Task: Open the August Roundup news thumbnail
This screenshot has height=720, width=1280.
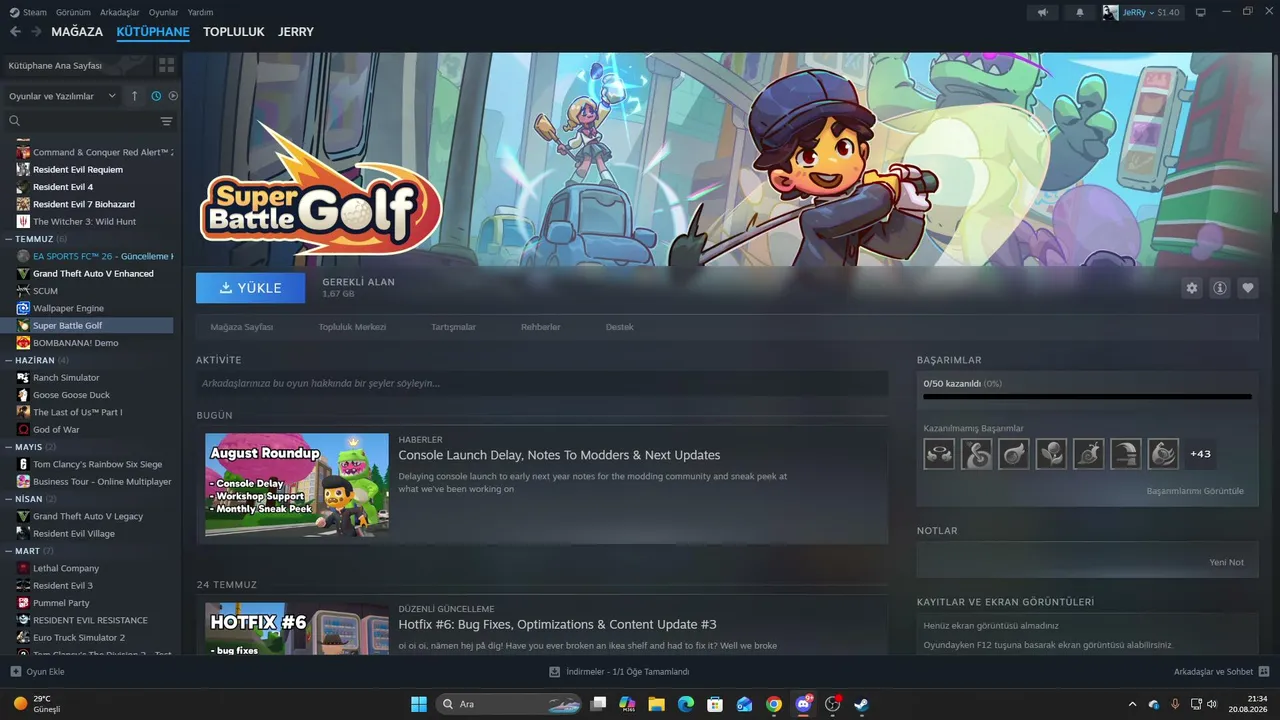Action: 297,485
